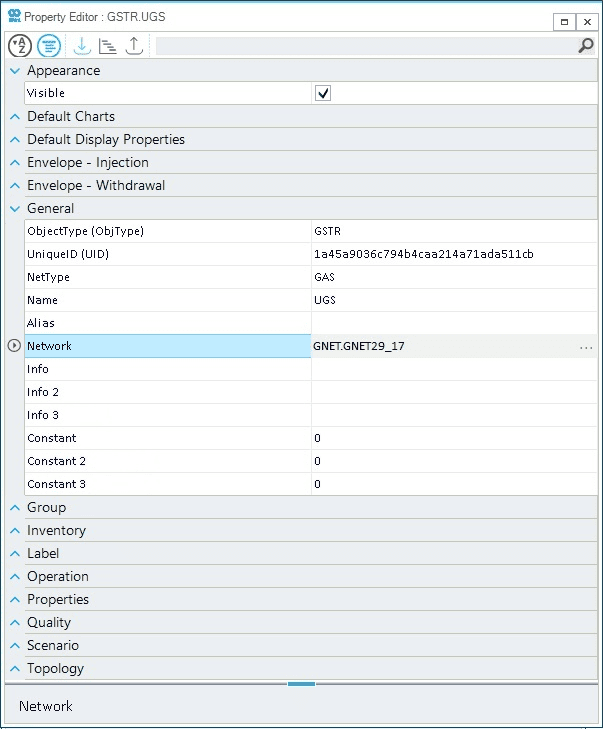Click the hierarchy sort bars icon
Image resolution: width=603 pixels, height=729 pixels.
pyautogui.click(x=108, y=45)
